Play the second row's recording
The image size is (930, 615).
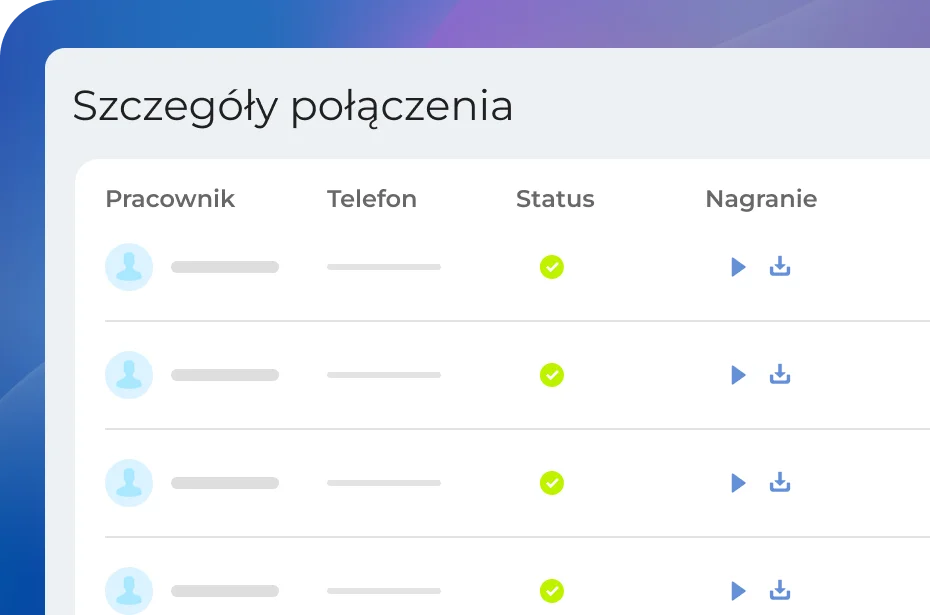pos(738,375)
